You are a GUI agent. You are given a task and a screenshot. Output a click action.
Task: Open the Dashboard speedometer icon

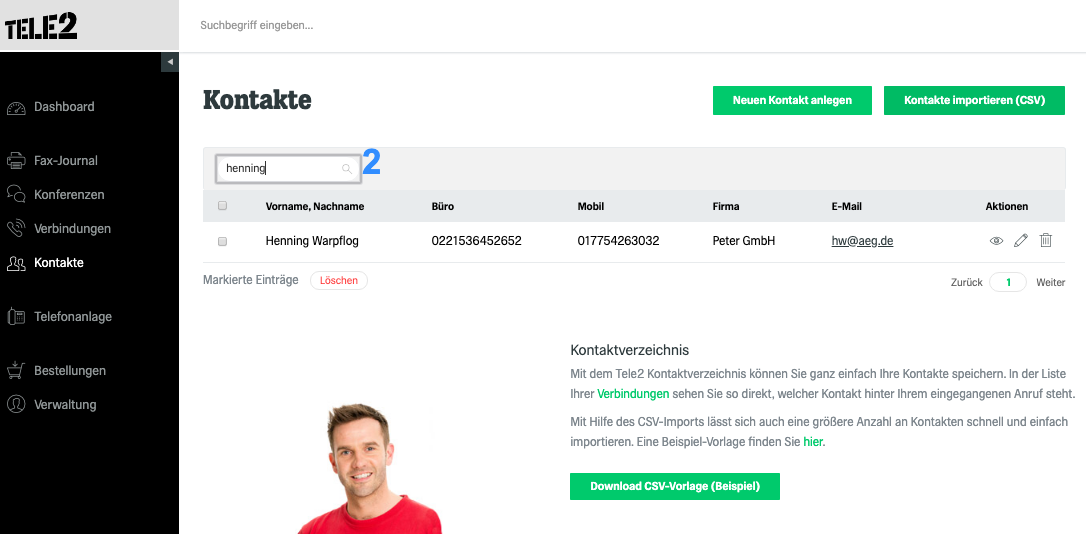click(16, 108)
